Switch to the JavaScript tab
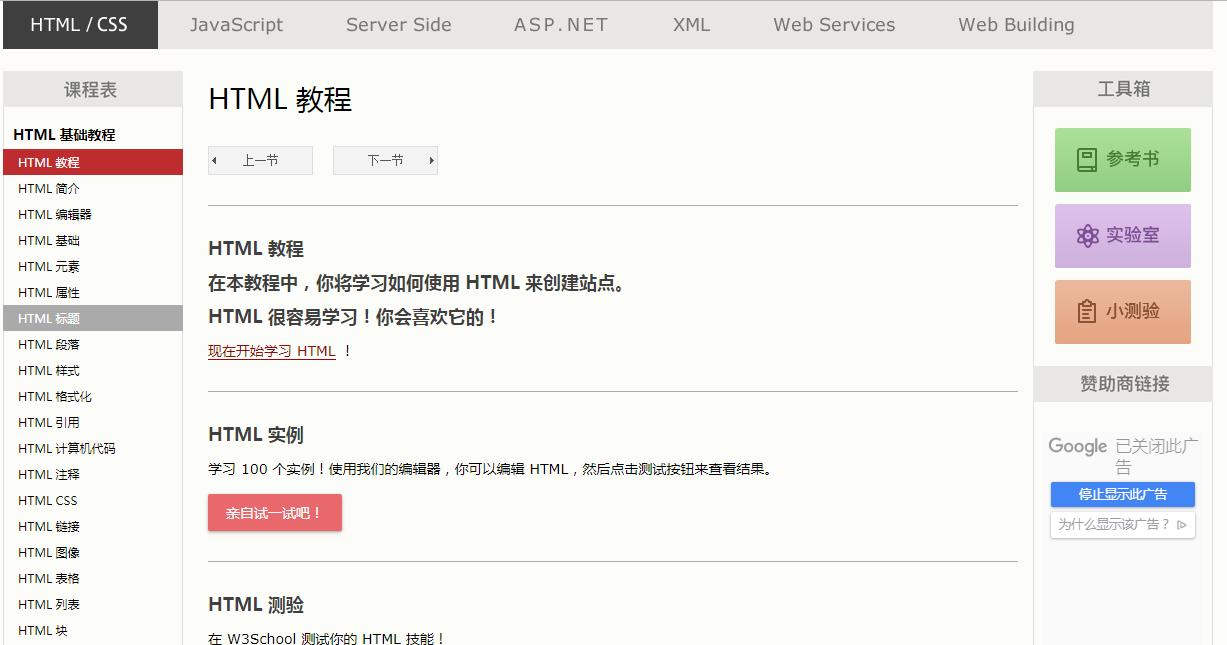The image size is (1227, 645). [x=236, y=25]
